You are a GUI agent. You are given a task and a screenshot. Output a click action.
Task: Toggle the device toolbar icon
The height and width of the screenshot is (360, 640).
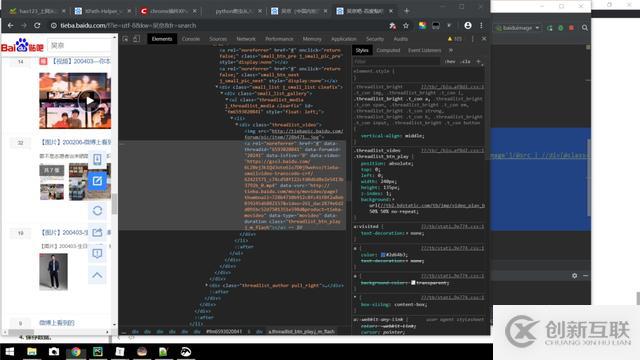136,39
